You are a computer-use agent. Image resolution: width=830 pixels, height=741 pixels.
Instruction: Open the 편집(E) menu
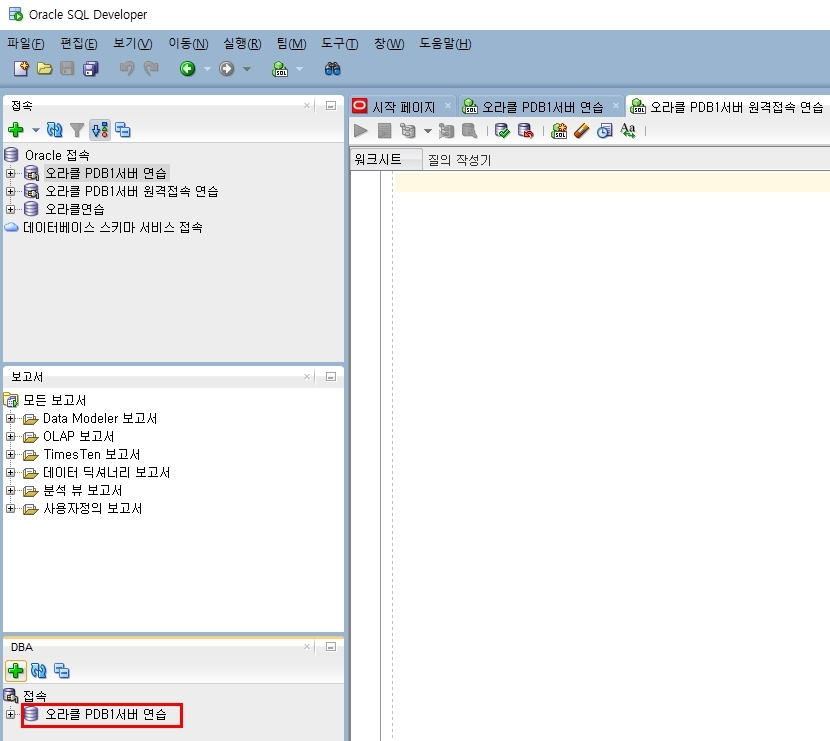tap(79, 43)
